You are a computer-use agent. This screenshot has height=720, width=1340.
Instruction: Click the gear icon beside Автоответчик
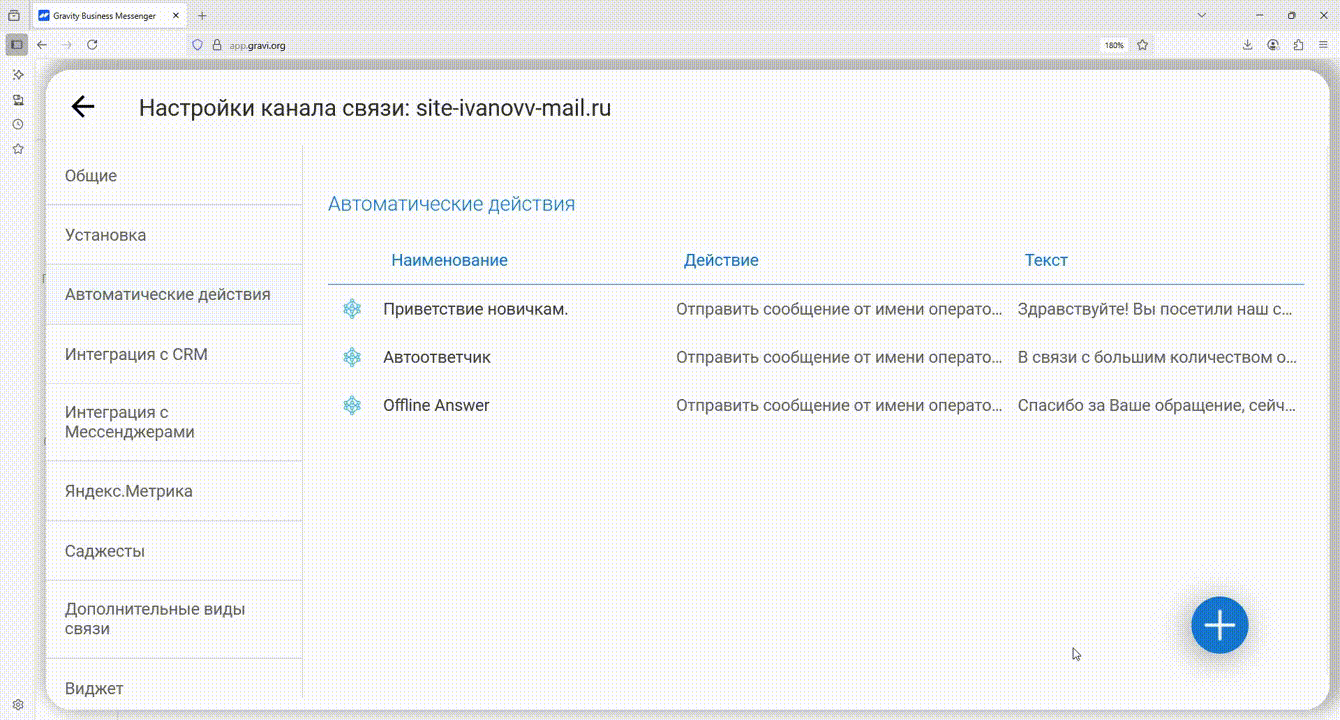tap(352, 357)
